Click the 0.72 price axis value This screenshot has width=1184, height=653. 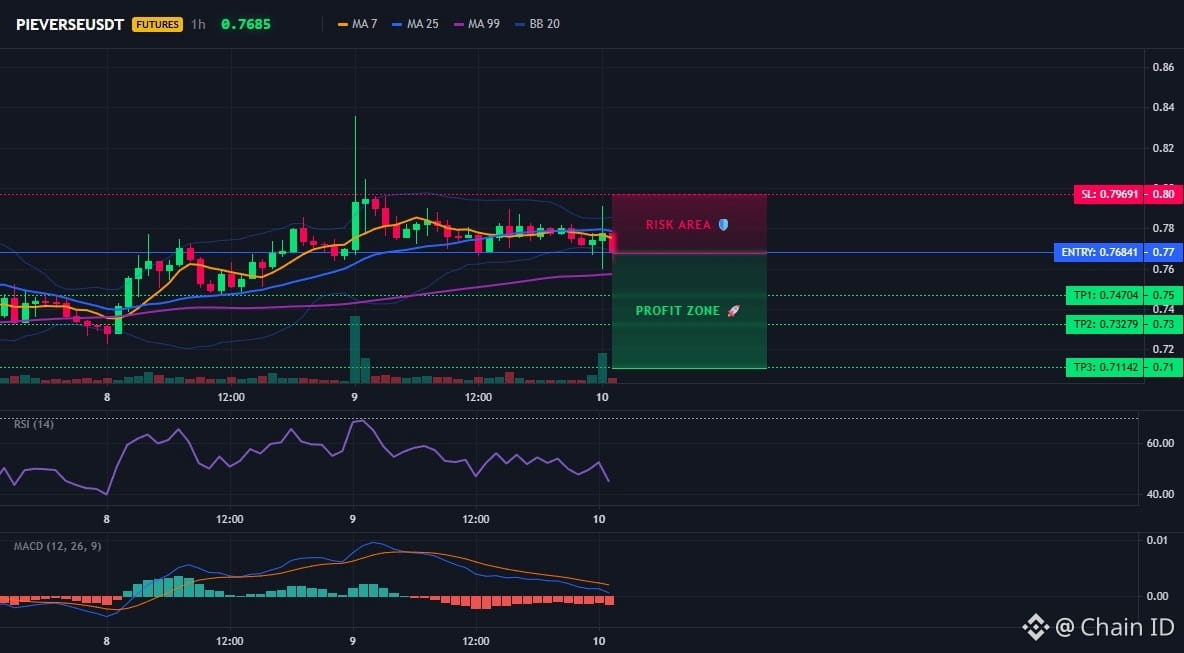(x=1163, y=349)
